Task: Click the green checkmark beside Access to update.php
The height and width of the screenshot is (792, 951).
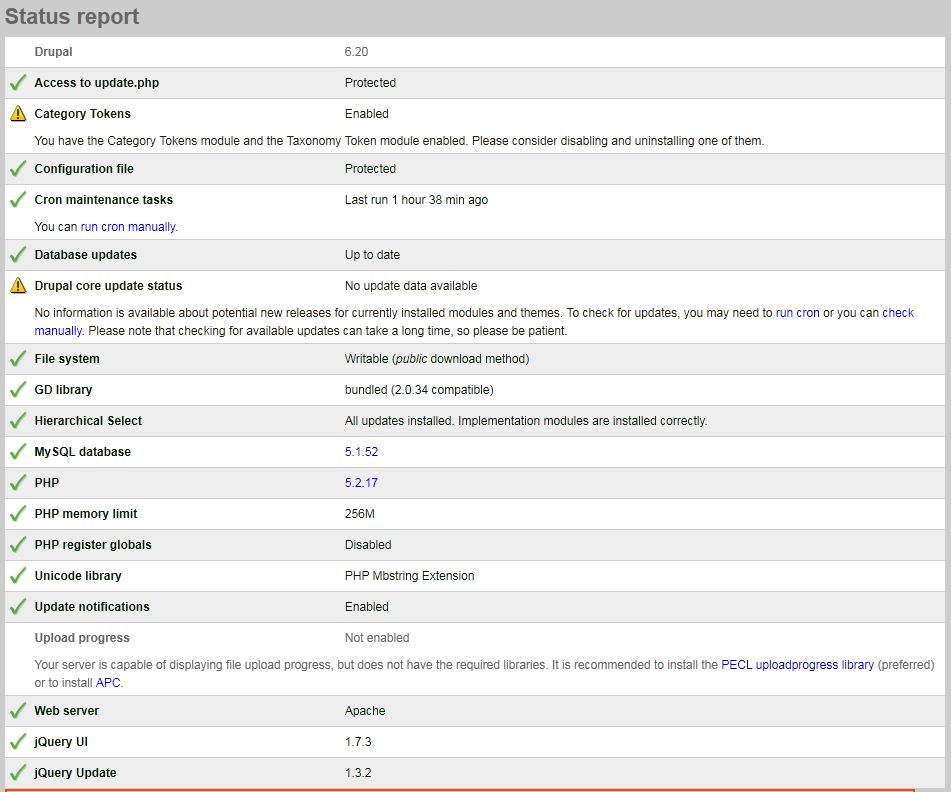Action: [x=17, y=83]
